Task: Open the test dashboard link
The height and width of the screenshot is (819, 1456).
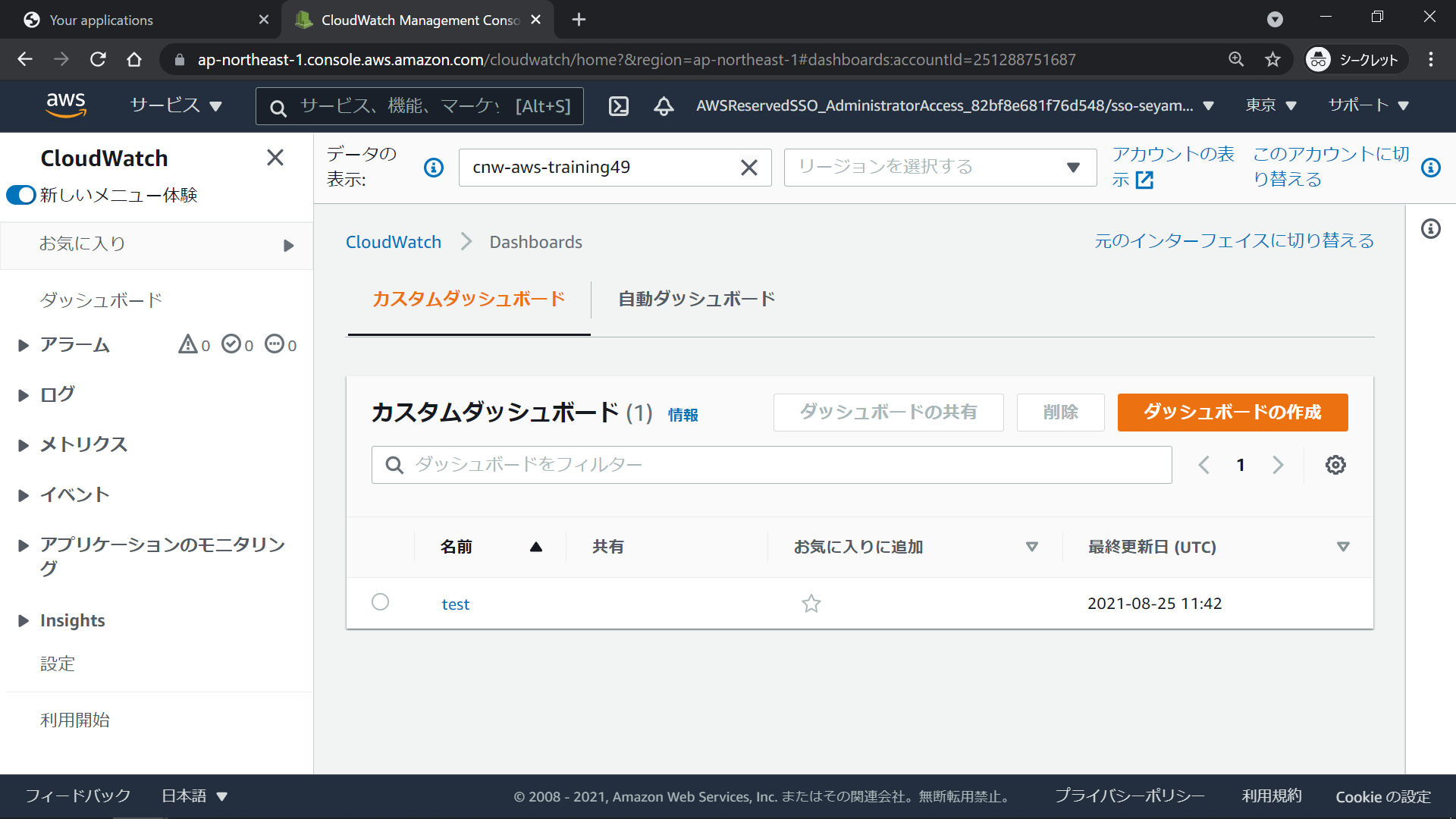Action: pos(455,604)
